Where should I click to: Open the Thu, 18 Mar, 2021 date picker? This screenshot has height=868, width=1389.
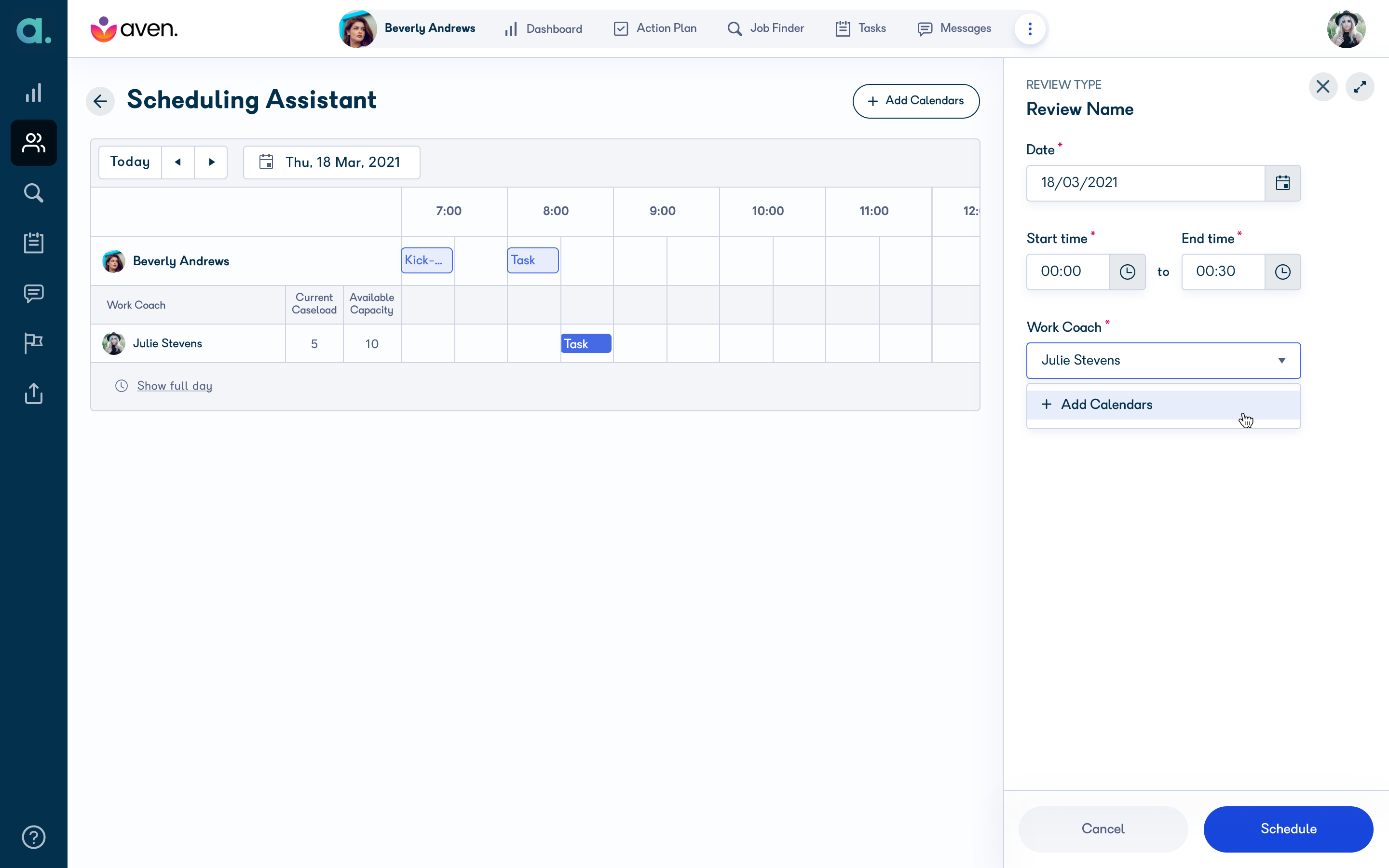pos(332,163)
